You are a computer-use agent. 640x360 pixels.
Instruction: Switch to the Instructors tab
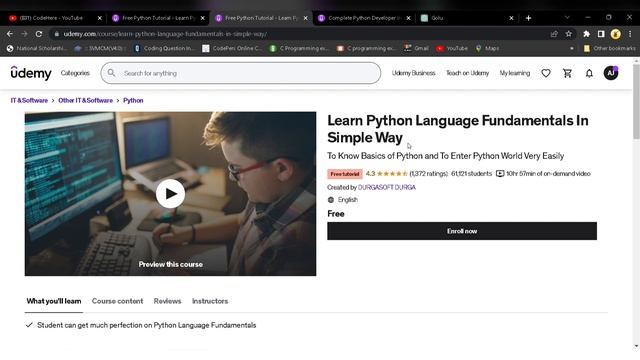210,301
